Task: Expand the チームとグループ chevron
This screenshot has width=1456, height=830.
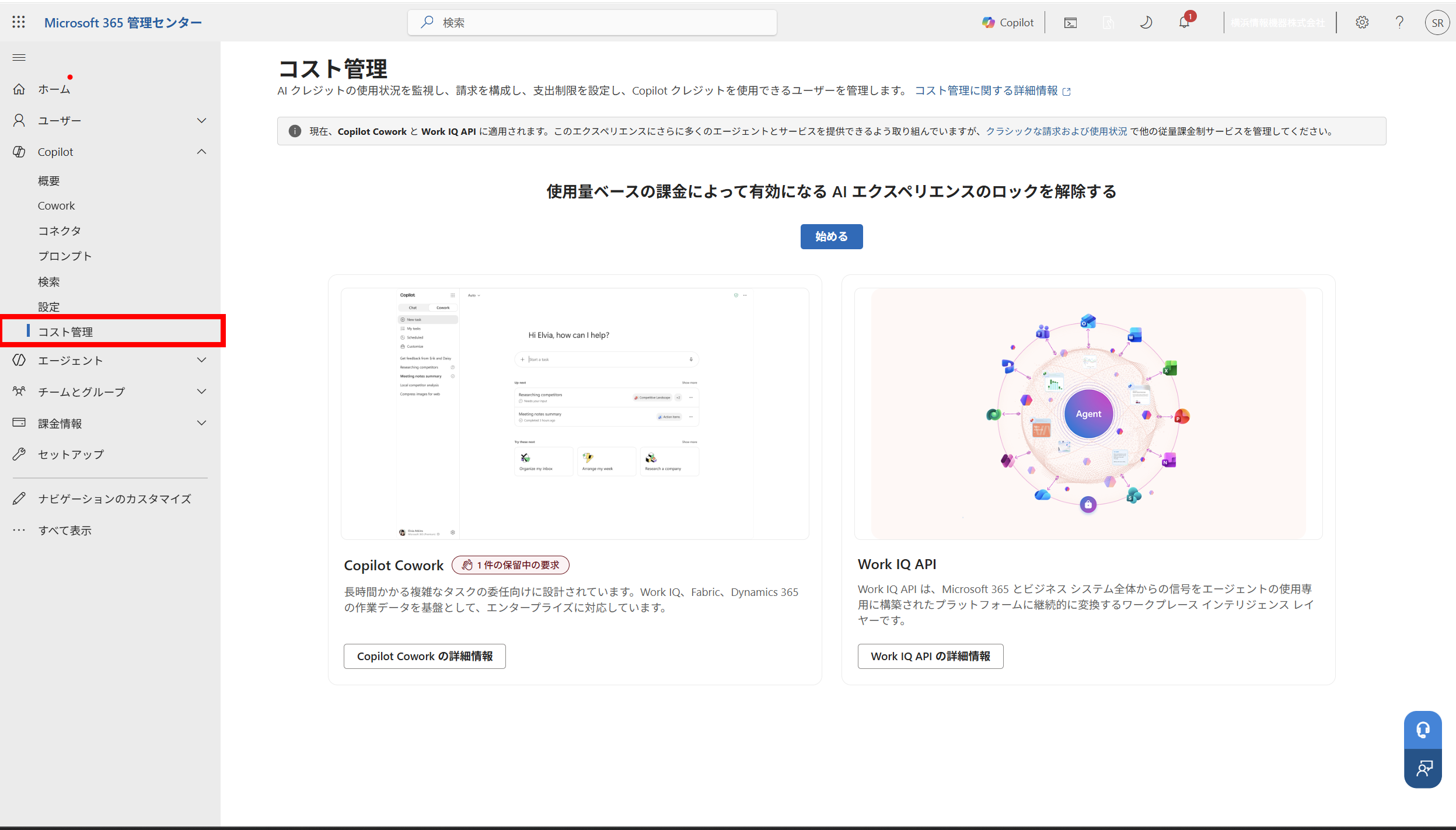Action: [x=202, y=391]
